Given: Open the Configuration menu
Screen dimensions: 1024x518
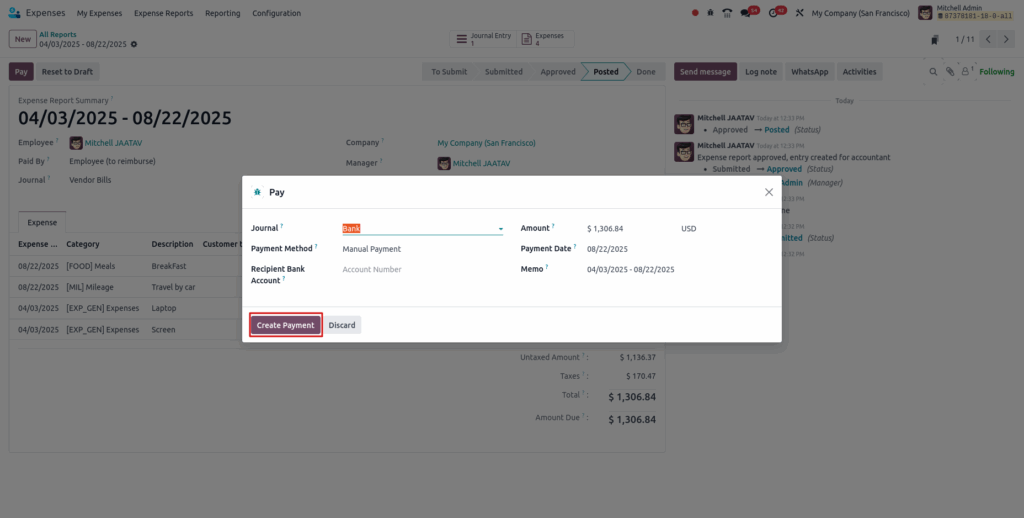Looking at the screenshot, I should [276, 13].
